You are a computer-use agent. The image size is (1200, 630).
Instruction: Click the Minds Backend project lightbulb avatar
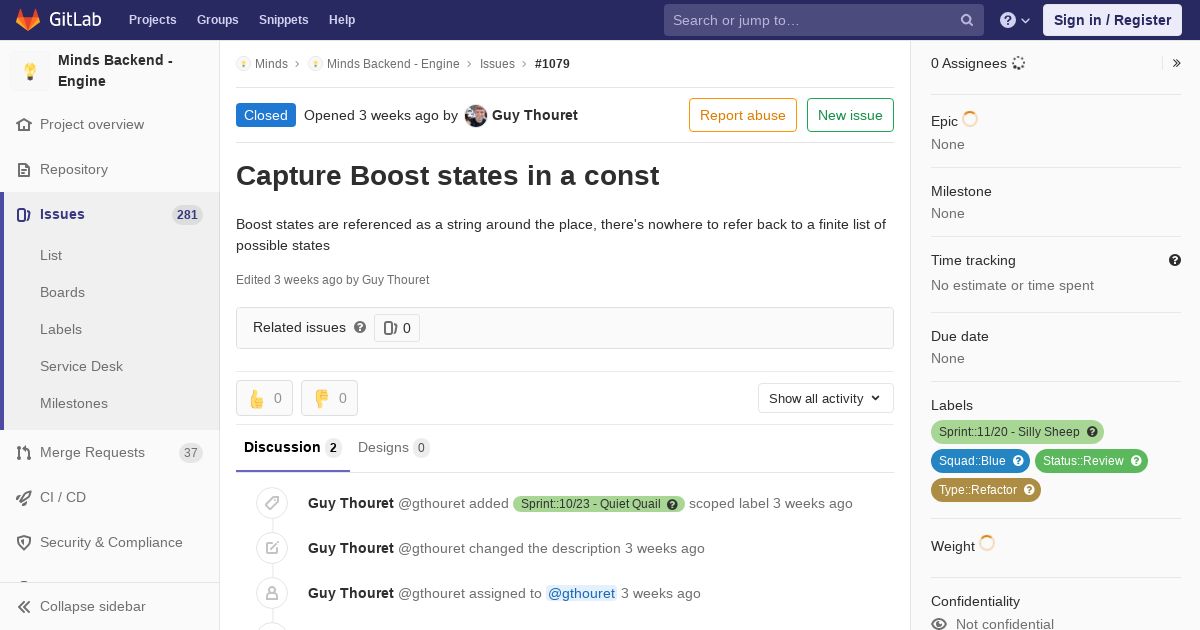point(30,71)
